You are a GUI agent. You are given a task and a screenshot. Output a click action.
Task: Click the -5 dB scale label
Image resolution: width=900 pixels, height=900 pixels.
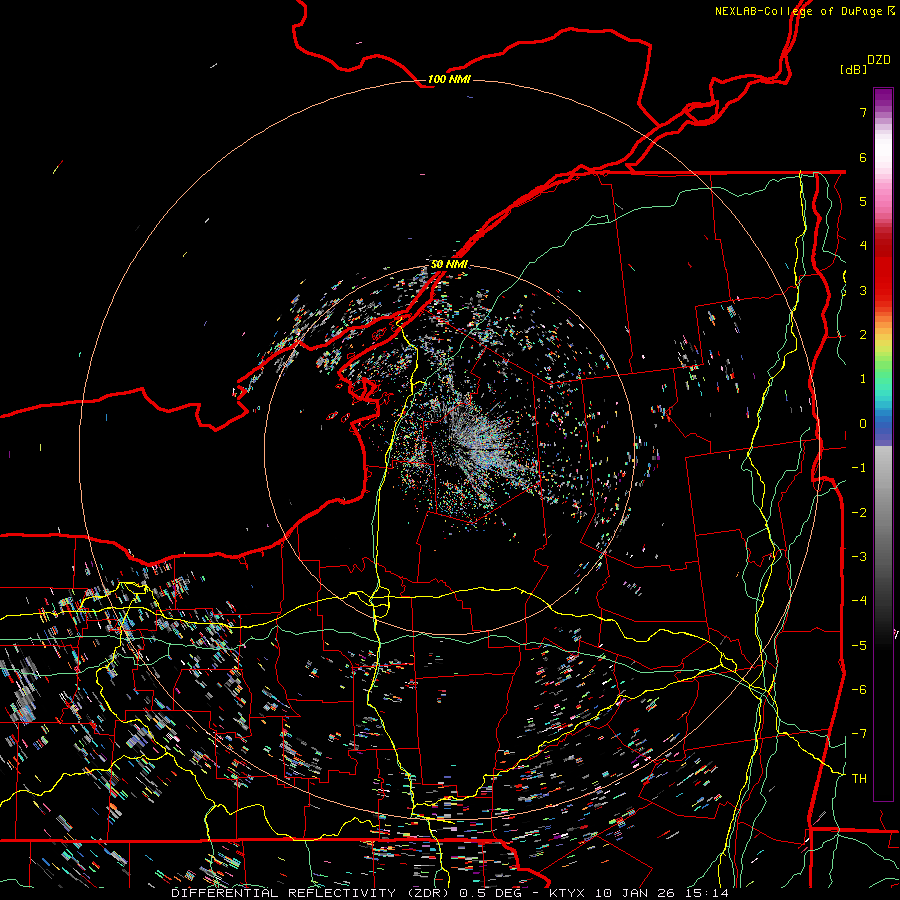coord(859,645)
